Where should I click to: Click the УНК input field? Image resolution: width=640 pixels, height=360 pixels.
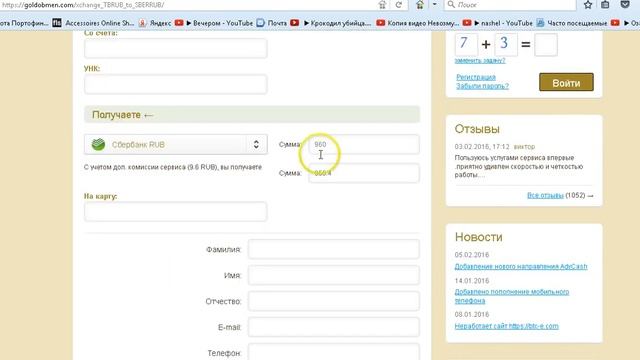pyautogui.click(x=176, y=84)
